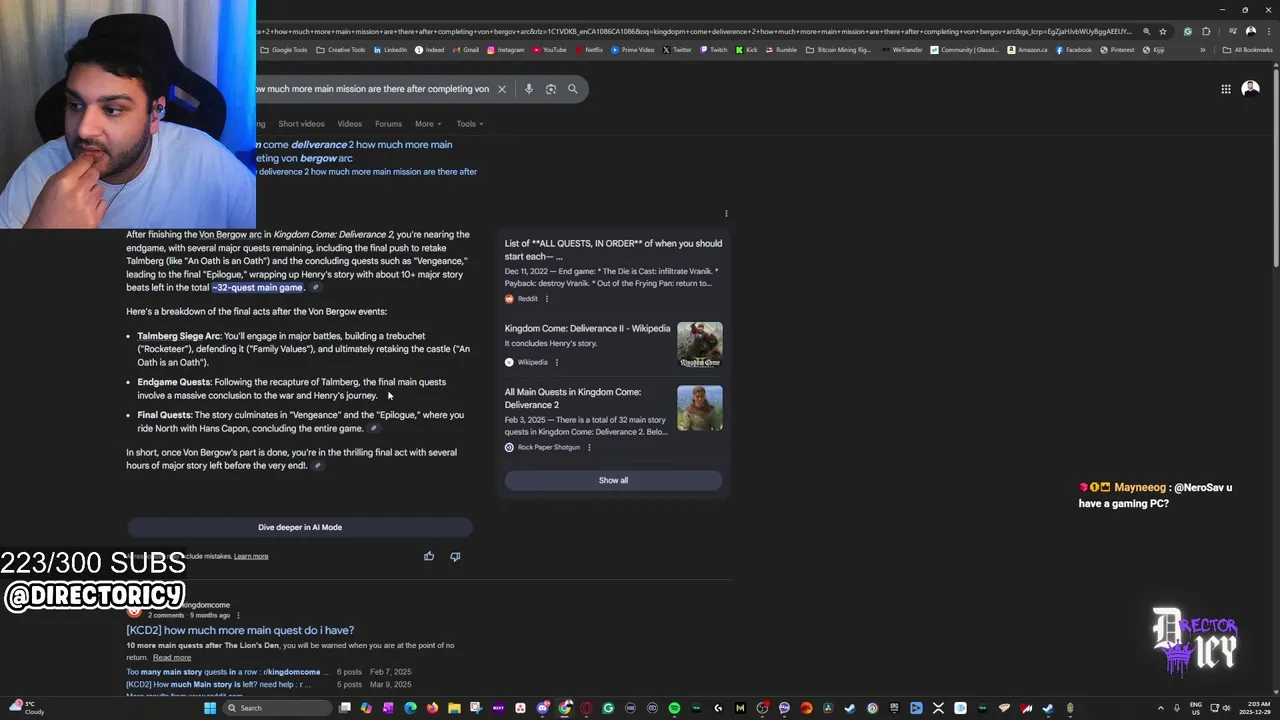The width and height of the screenshot is (1280, 720).
Task: Open Reddit result three-dot menu
Action: pos(546,299)
